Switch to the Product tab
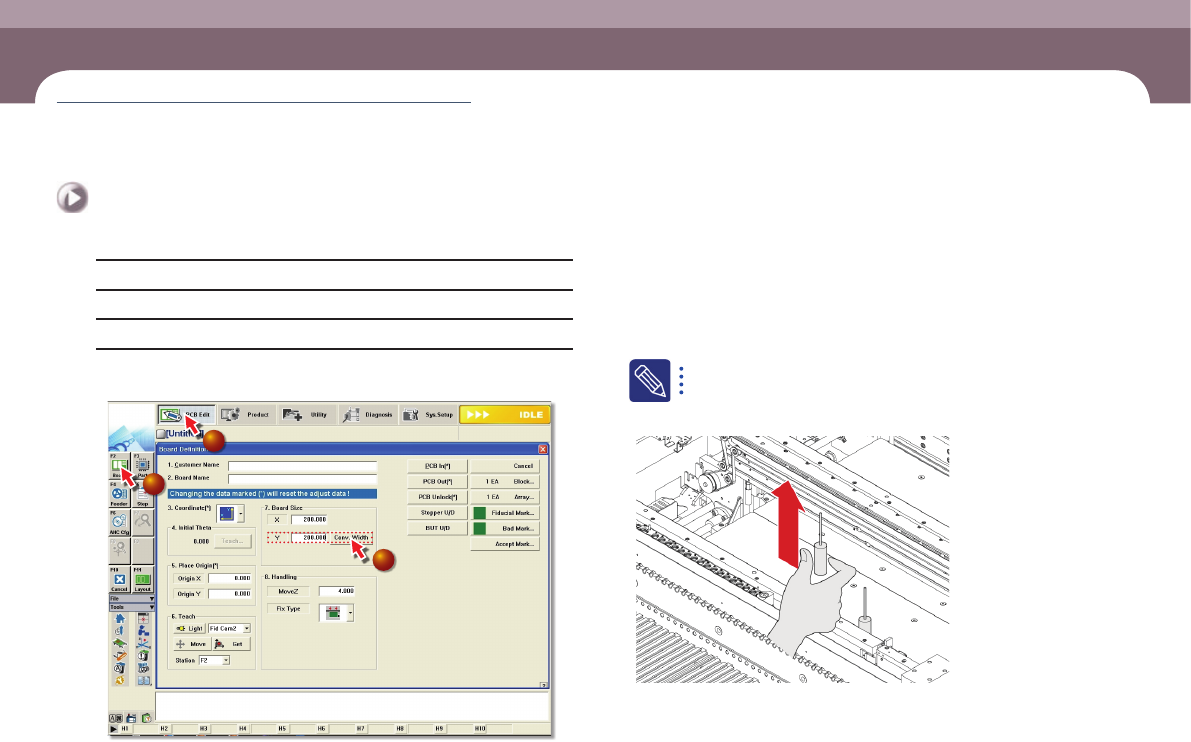 245,415
